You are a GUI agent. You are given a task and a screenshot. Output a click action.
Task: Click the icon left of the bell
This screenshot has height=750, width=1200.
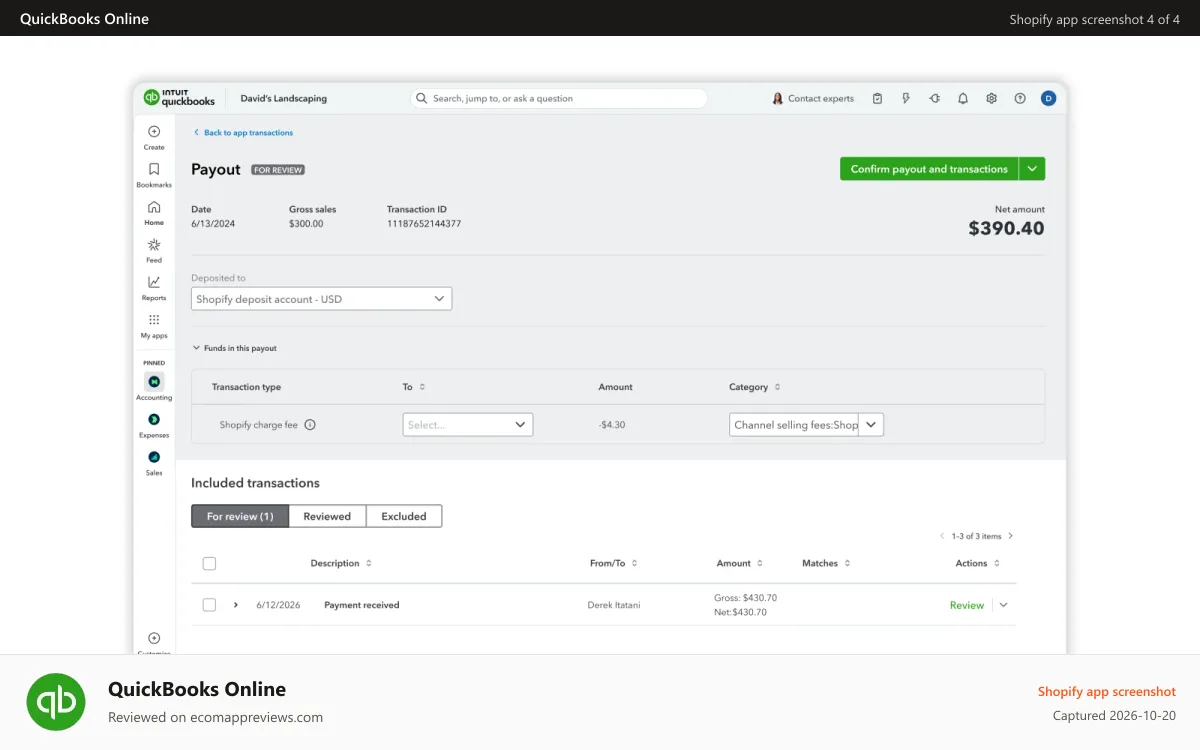point(934,98)
